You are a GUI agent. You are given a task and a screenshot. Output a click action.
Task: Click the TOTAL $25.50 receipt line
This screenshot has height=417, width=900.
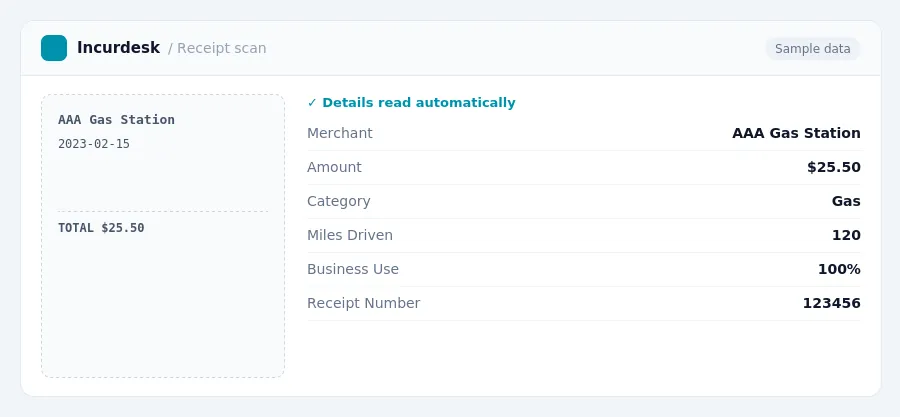click(101, 228)
